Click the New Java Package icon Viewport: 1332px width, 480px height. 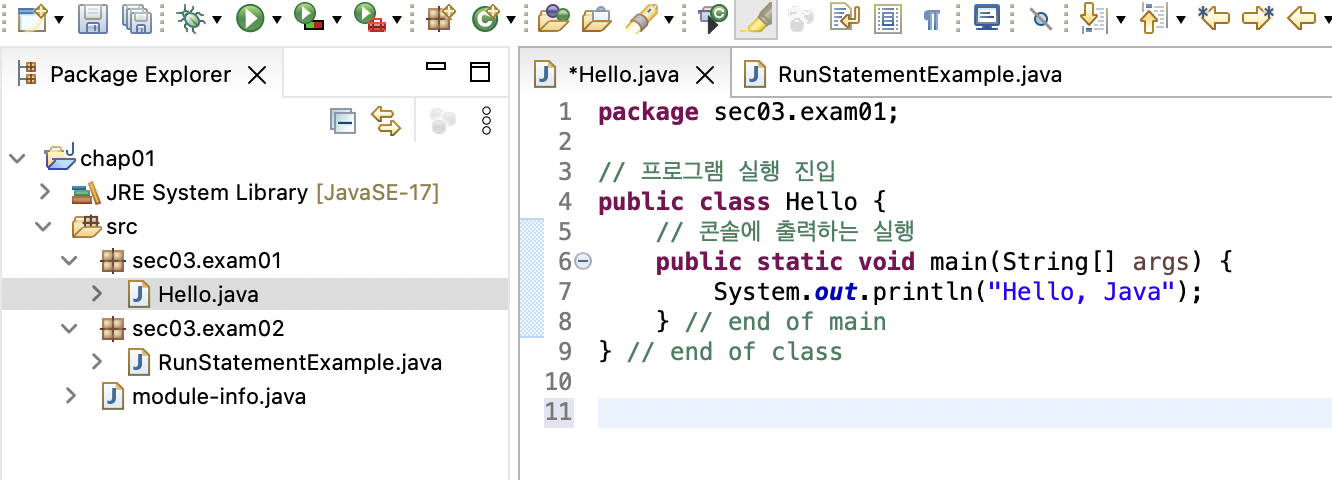click(439, 17)
